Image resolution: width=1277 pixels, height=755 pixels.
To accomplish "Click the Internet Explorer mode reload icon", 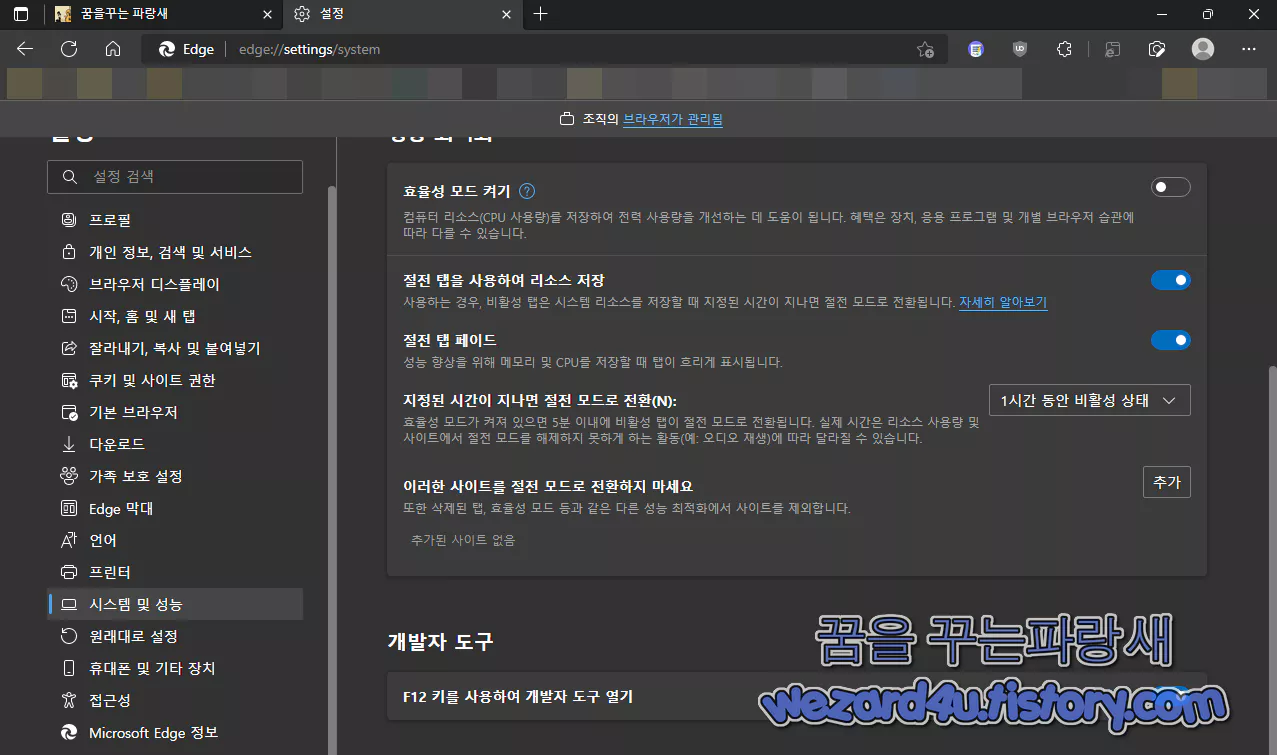I will (x=1112, y=48).
